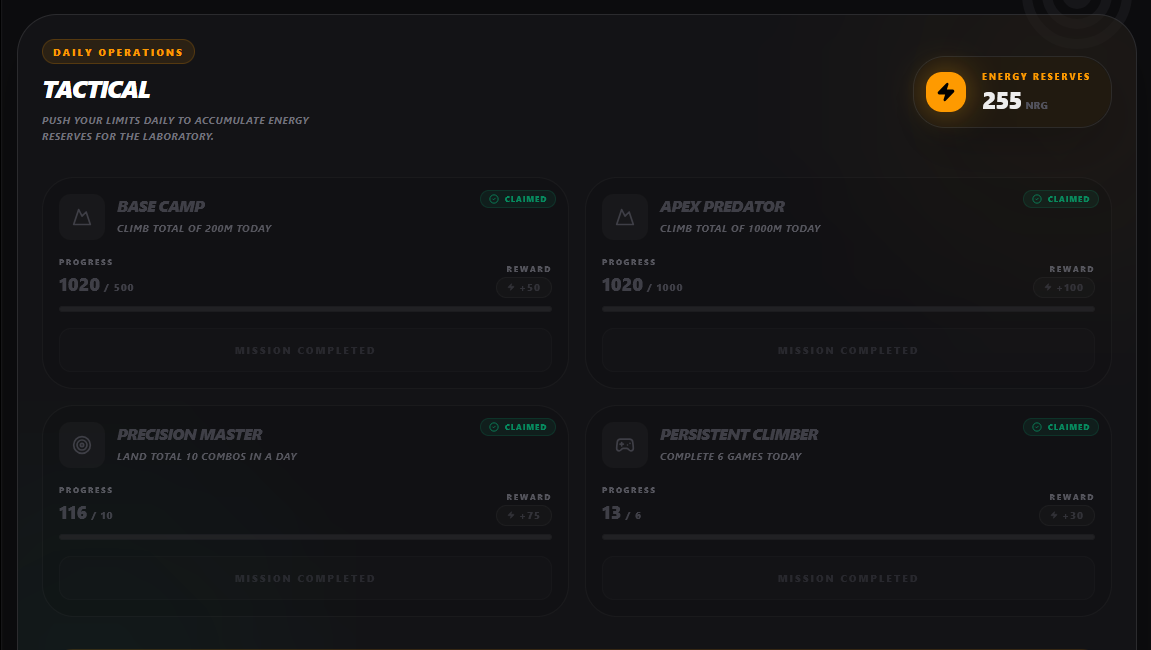Click Mission Completed button under Precision Master
Image resolution: width=1151 pixels, height=650 pixels.
pos(305,578)
